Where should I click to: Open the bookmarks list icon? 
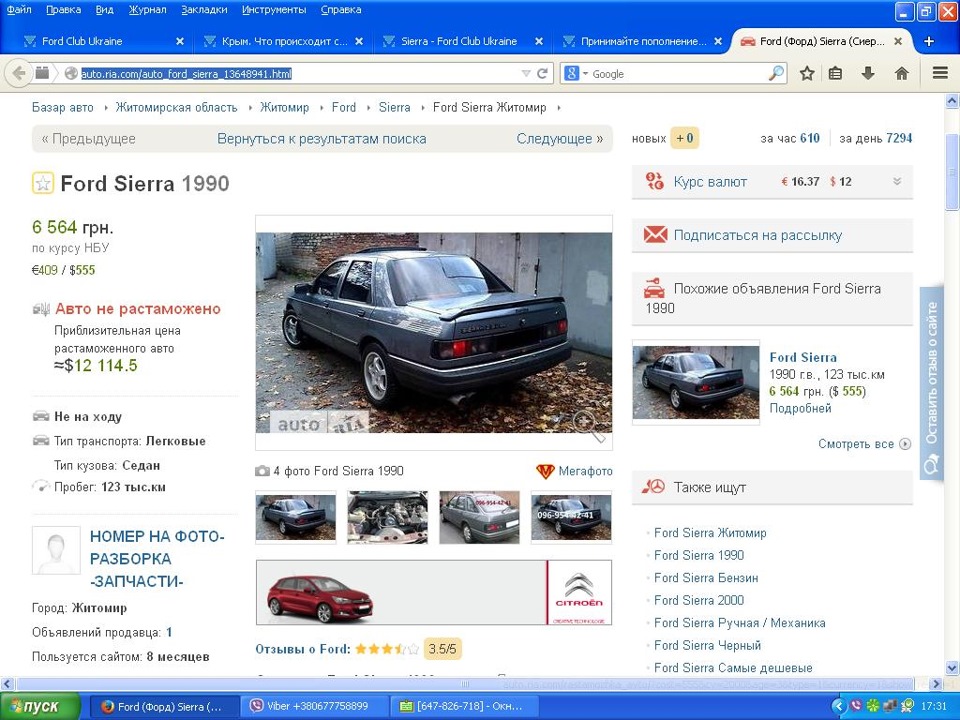[835, 73]
